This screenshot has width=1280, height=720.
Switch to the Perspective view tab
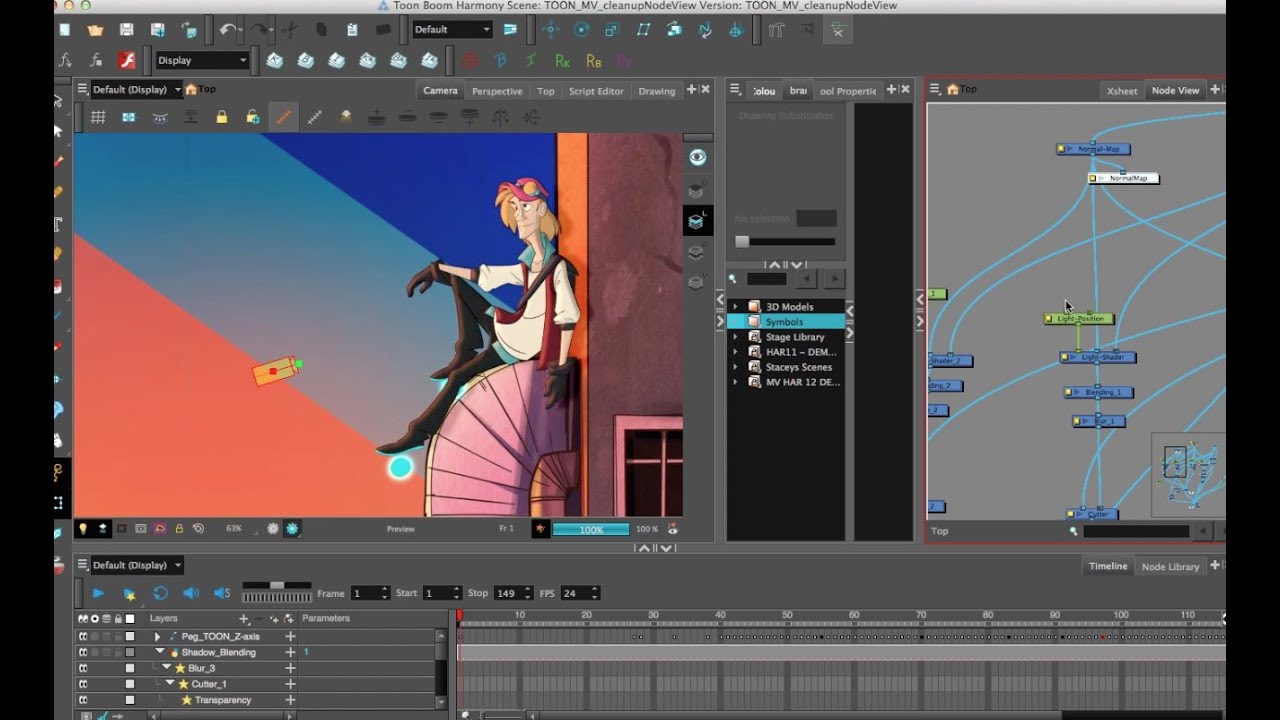pyautogui.click(x=497, y=91)
